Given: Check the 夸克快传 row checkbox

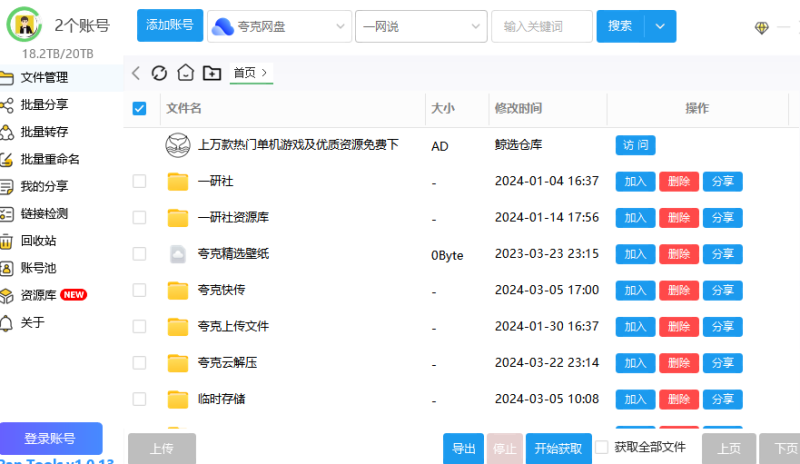Looking at the screenshot, I should [139, 290].
